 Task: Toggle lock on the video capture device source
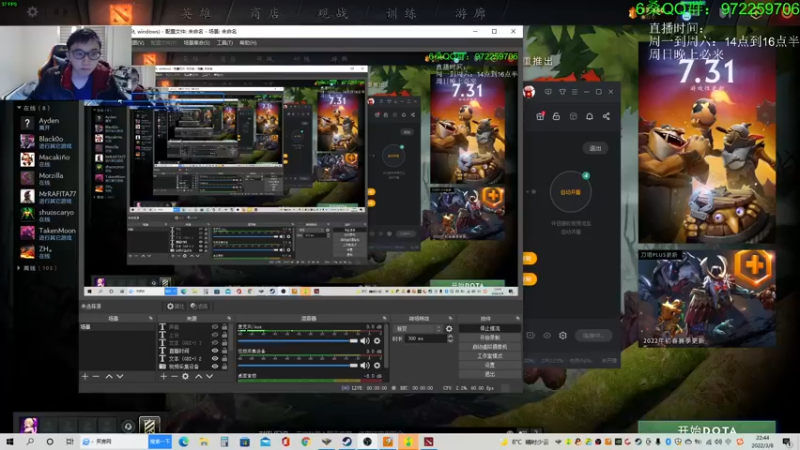tap(224, 366)
